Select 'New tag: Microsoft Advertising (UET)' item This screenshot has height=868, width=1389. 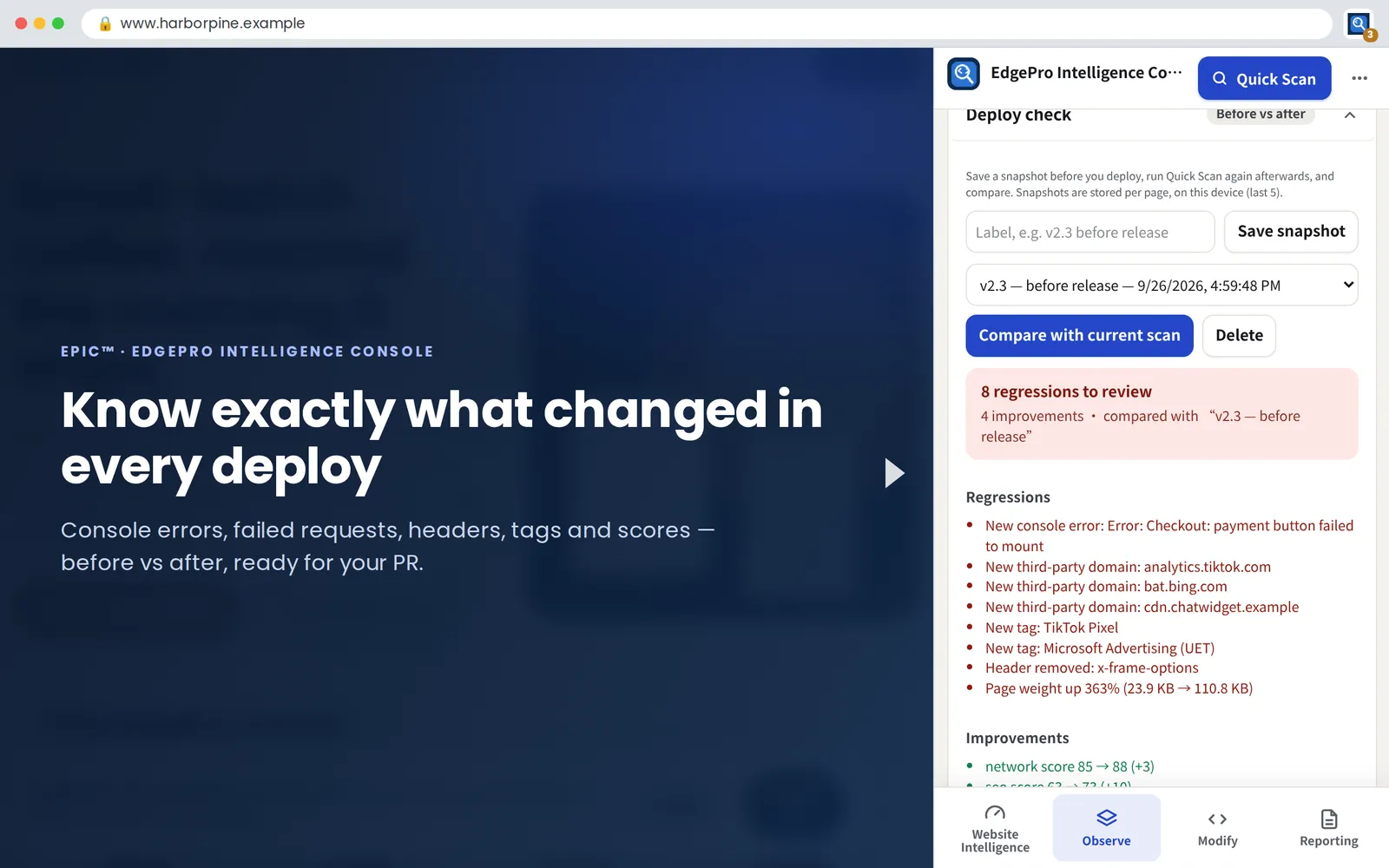(1099, 648)
